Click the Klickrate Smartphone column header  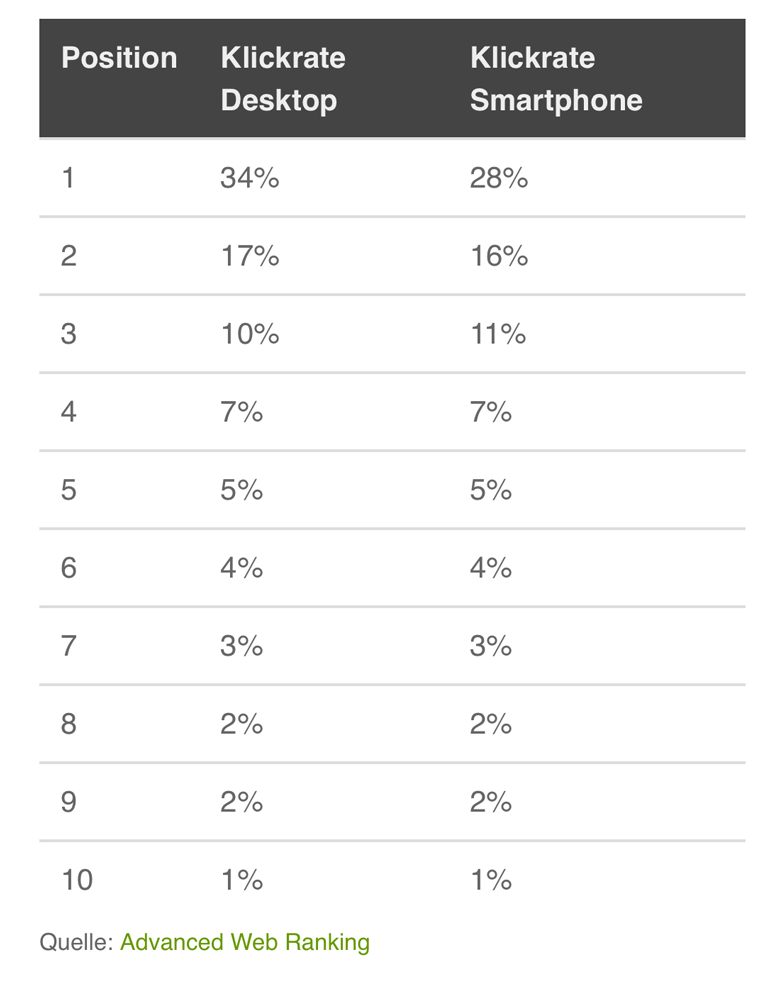coord(556,79)
